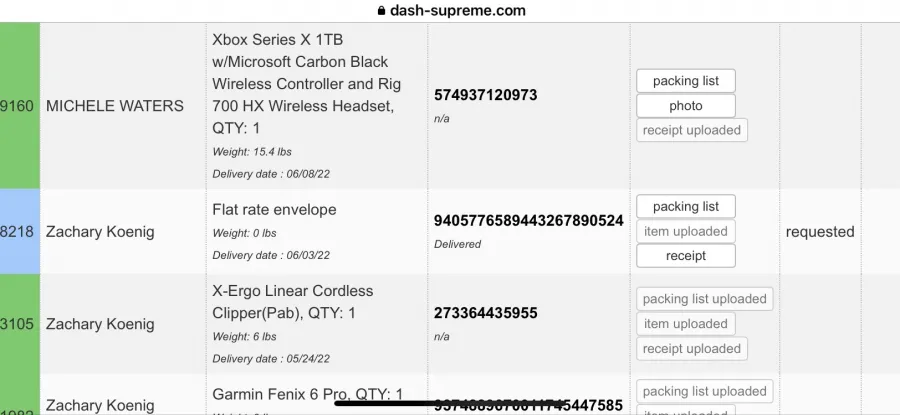900x415 pixels.
Task: Select tracking number 9405776589443267890524
Action: pos(529,220)
